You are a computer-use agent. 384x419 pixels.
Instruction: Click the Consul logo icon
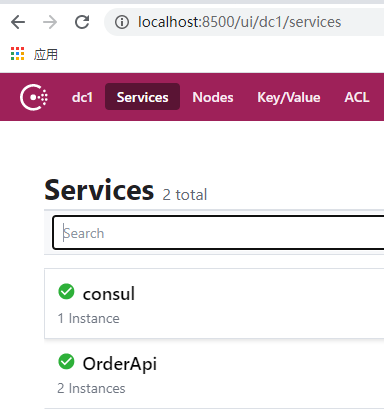(x=34, y=97)
